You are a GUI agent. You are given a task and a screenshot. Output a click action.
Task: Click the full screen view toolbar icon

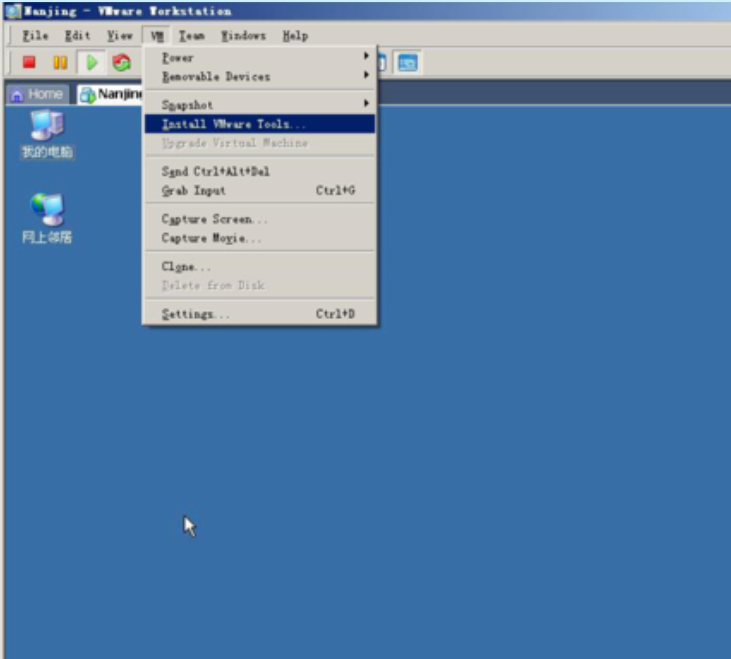pos(407,62)
